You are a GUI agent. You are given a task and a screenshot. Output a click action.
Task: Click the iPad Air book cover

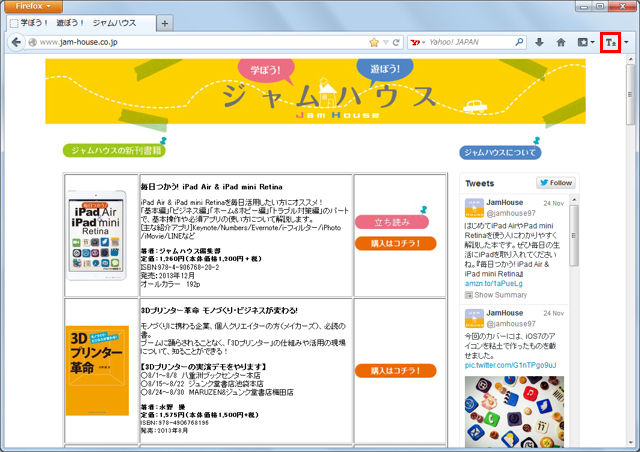(x=97, y=235)
